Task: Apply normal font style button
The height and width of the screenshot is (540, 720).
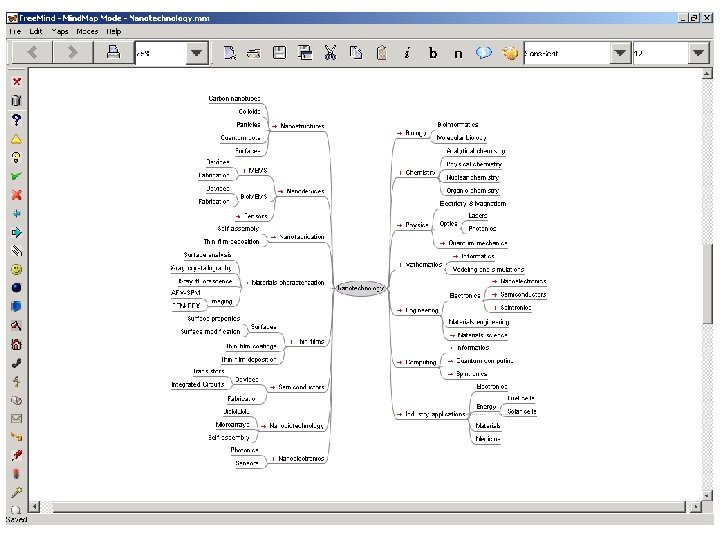Action: pos(458,54)
